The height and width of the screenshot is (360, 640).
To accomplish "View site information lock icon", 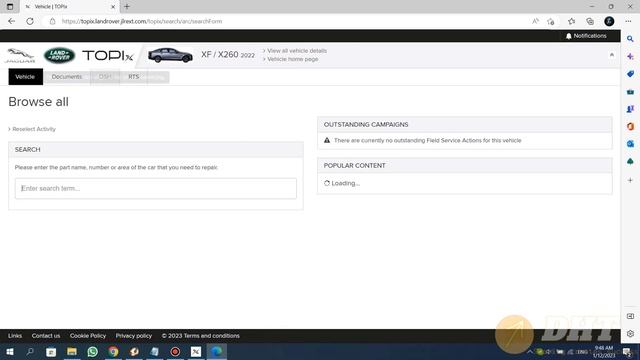I will coord(52,21).
